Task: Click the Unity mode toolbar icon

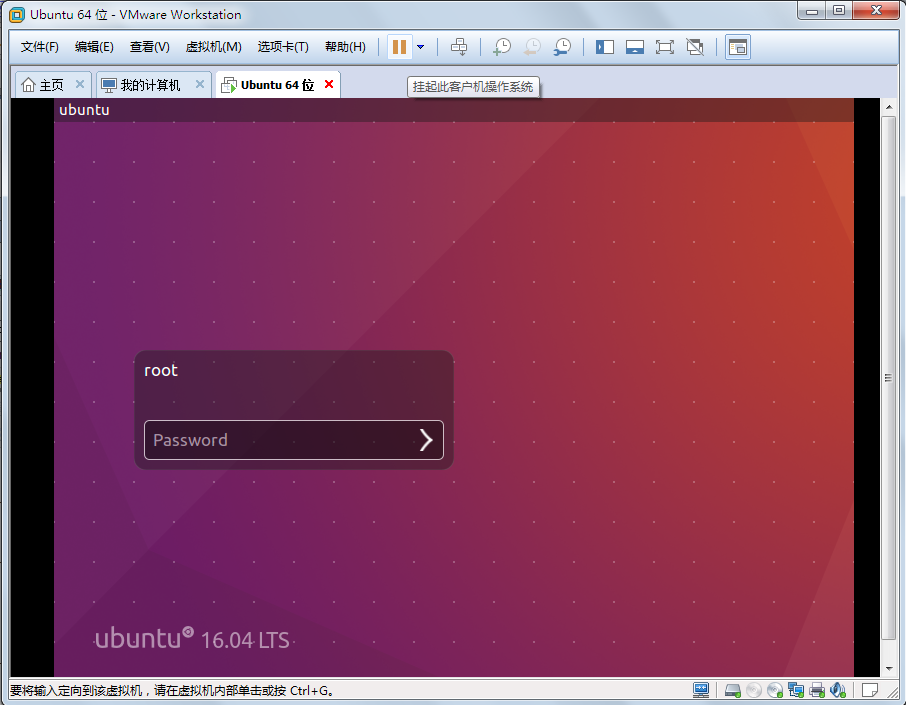Action: (x=695, y=47)
